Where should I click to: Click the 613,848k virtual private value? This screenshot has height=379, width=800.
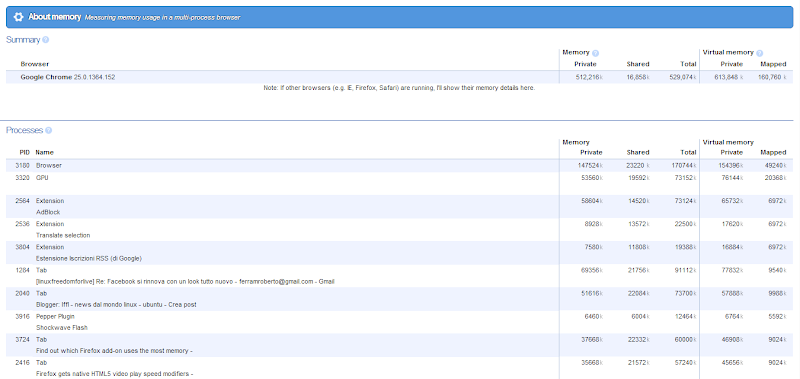pyautogui.click(x=729, y=77)
